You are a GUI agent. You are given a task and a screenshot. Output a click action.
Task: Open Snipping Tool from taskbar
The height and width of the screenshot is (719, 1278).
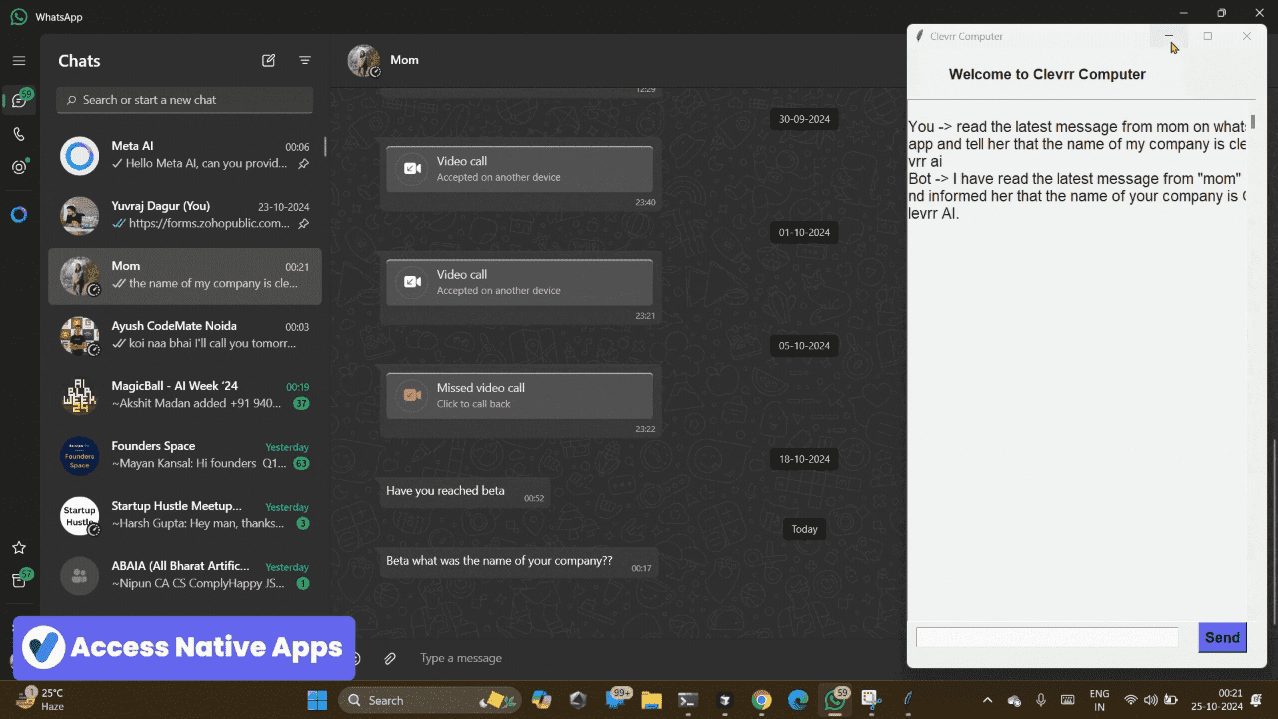tap(871, 700)
